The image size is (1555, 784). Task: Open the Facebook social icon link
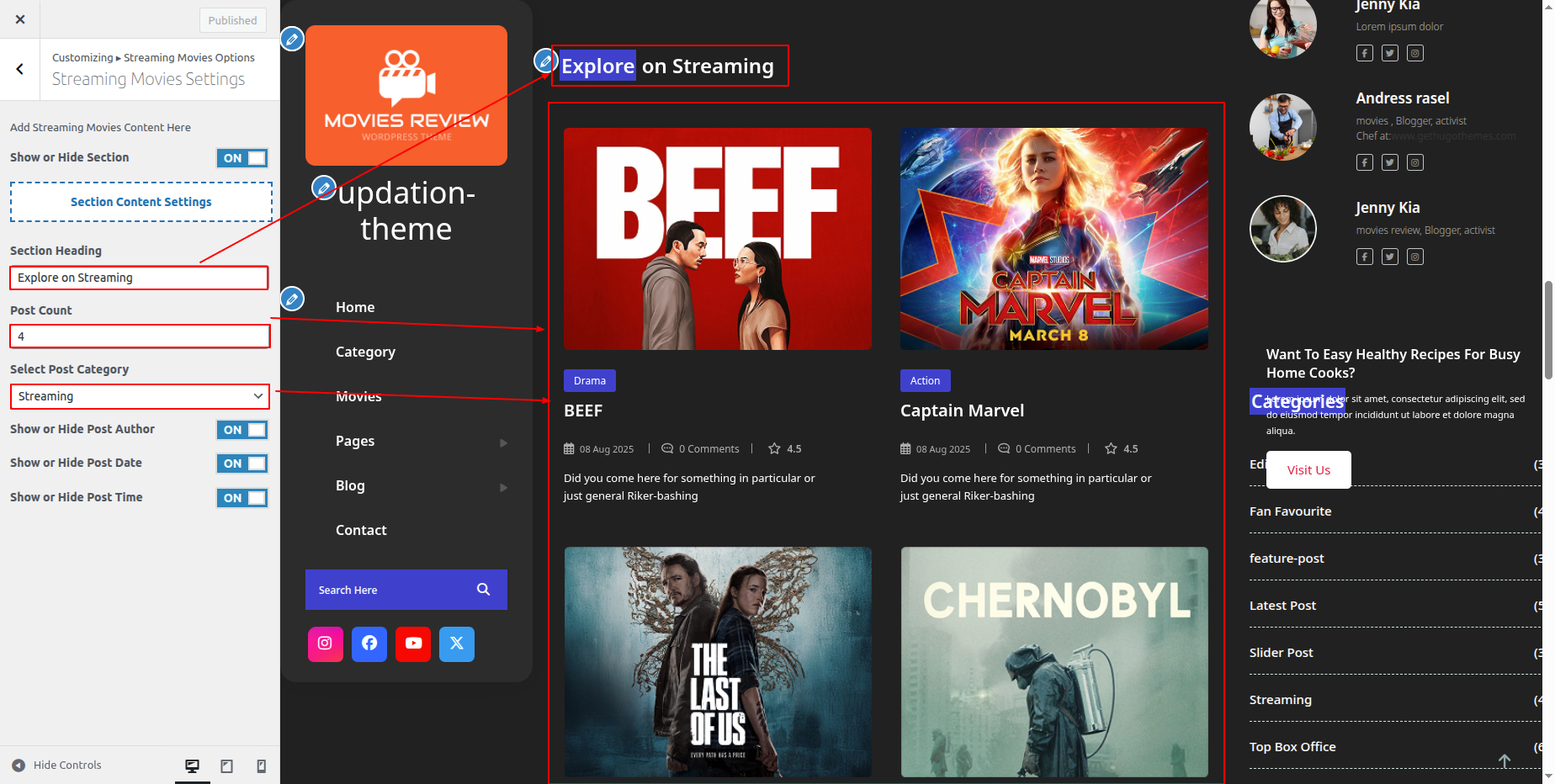click(369, 644)
